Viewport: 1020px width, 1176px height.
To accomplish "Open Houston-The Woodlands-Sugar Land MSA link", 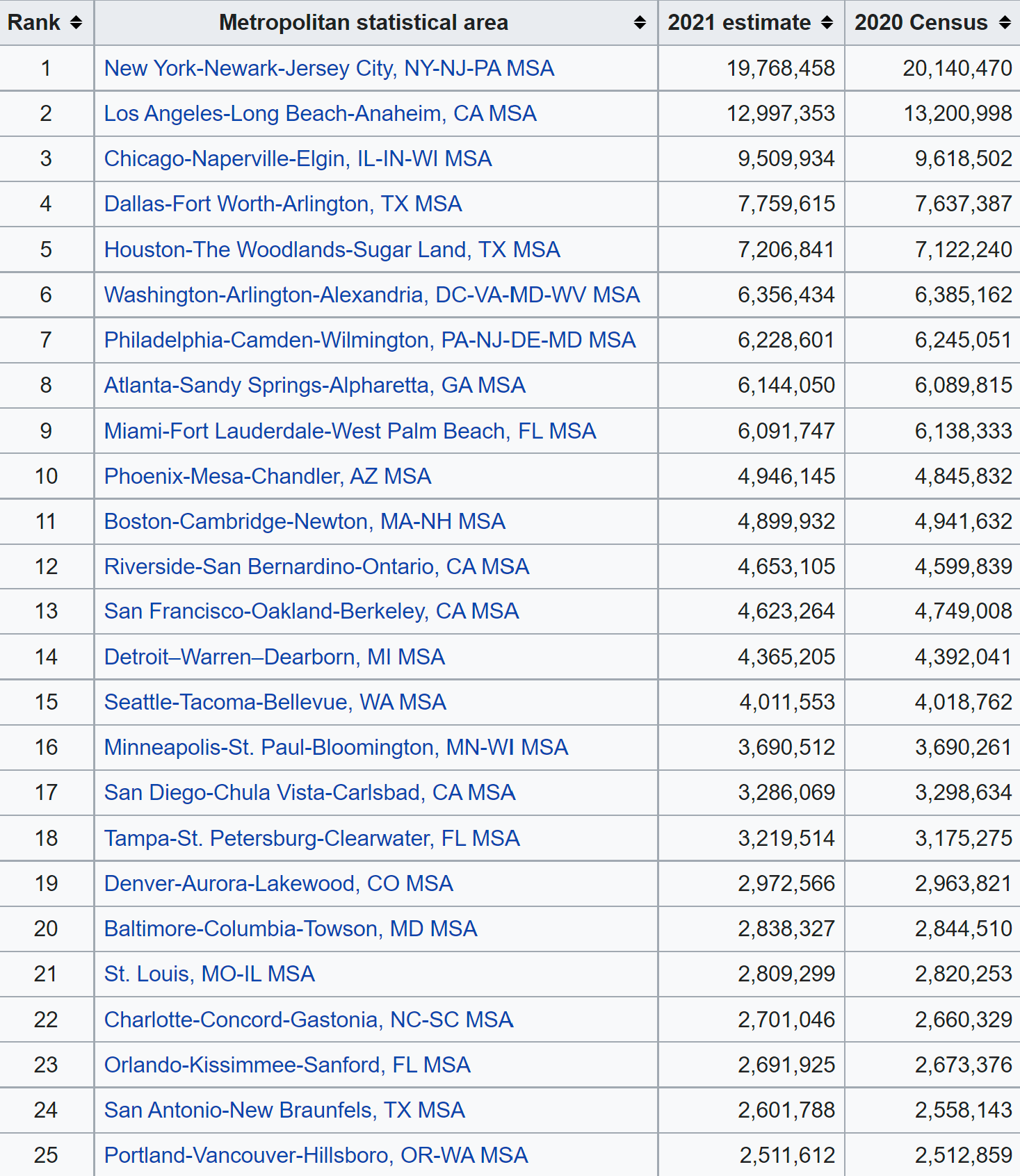I will [x=332, y=250].
